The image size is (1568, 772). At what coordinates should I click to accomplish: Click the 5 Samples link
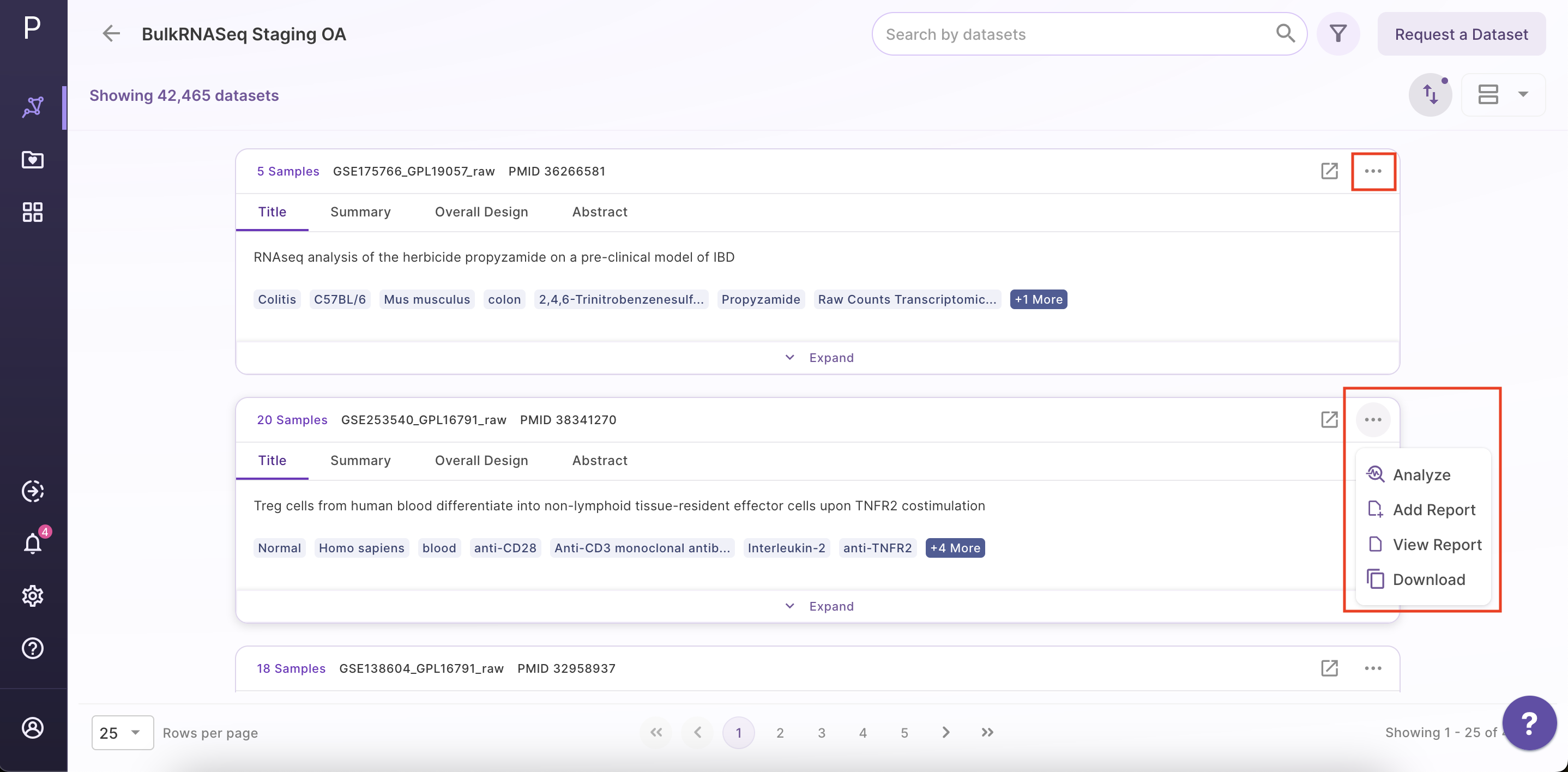[288, 171]
